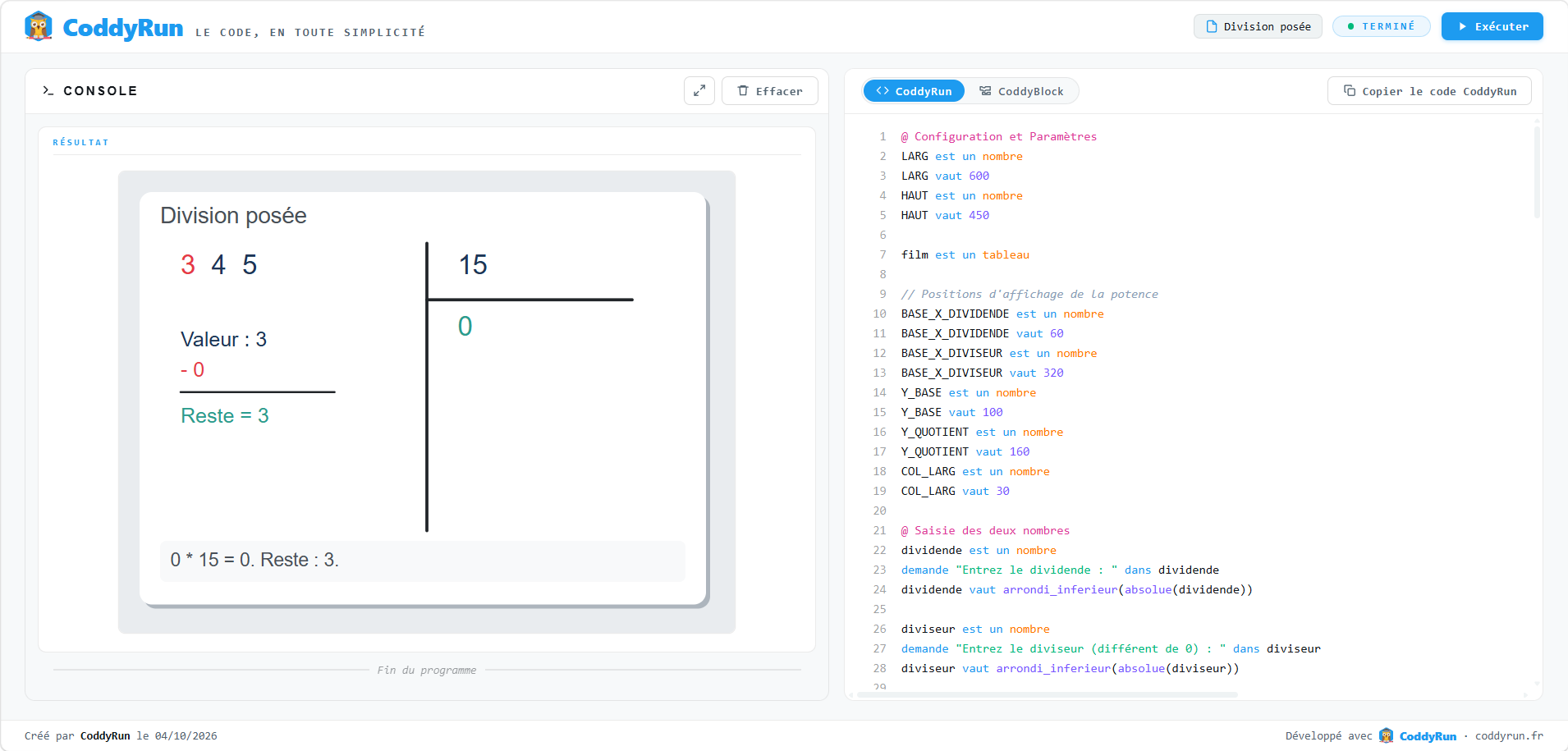Click line 'demande "Entrez le dividende'
Viewport: 1568px width, 751px height.
click(1060, 570)
